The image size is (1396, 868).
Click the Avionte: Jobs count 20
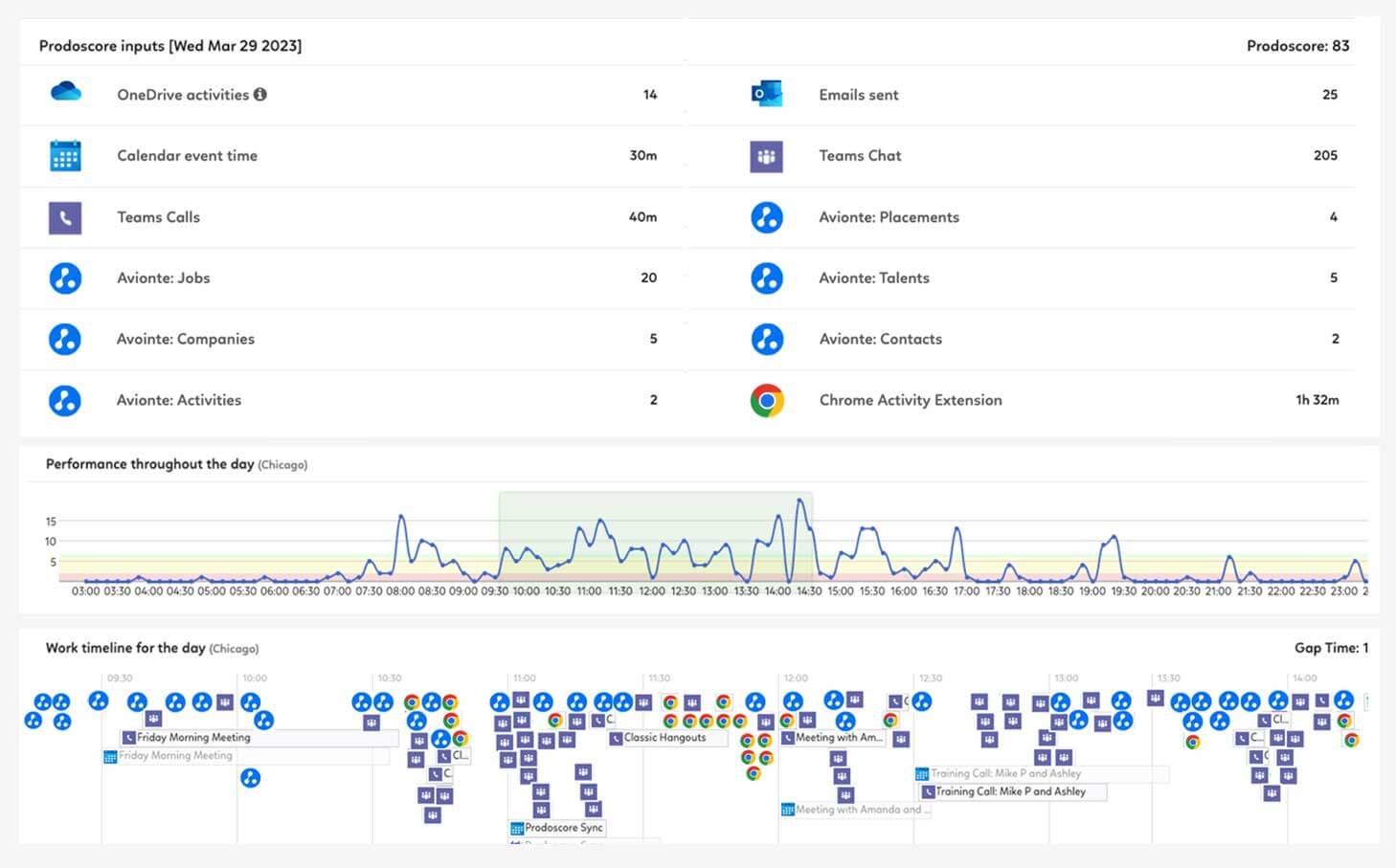click(x=649, y=278)
